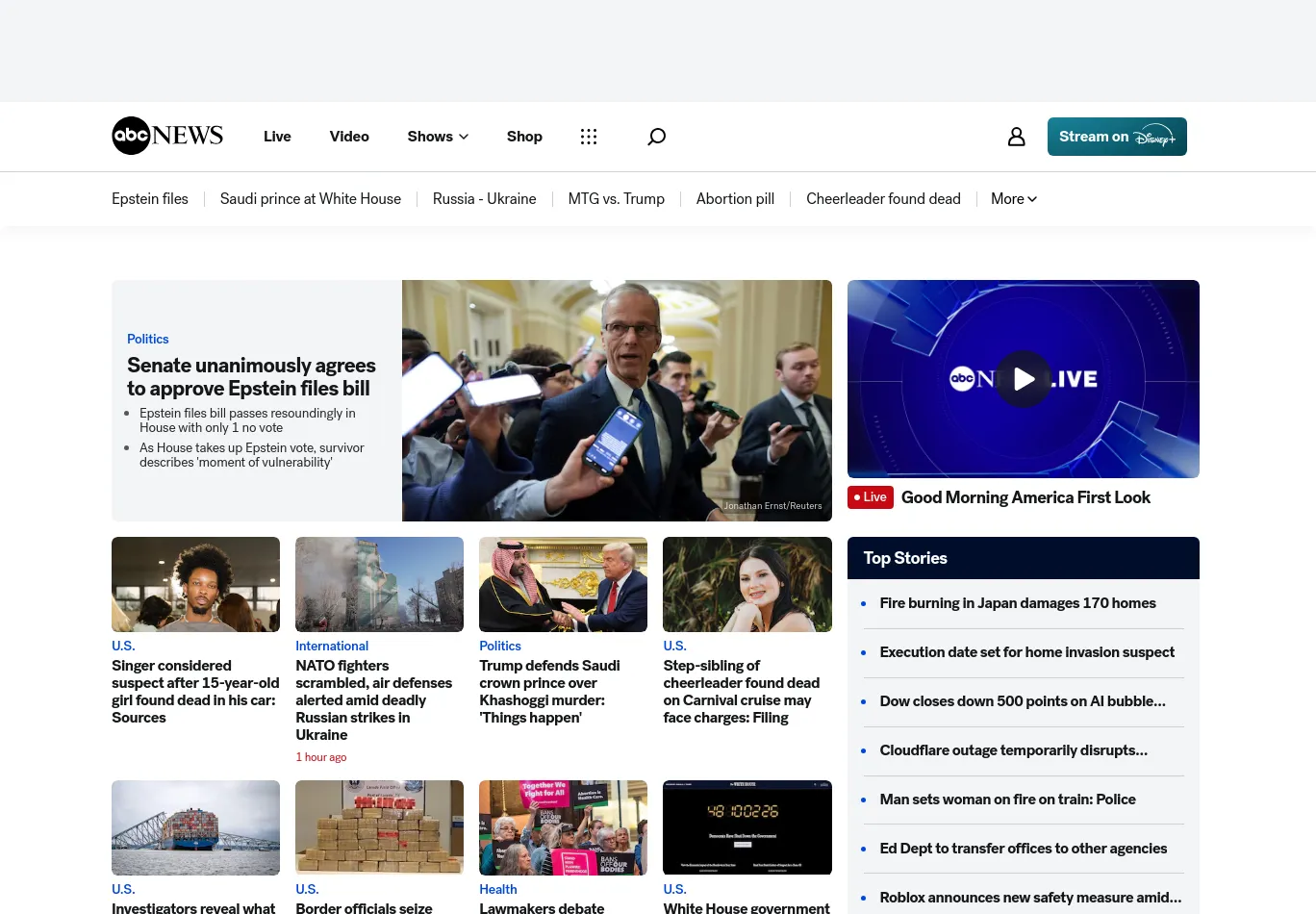Open the Shop nav link
Image resolution: width=1316 pixels, height=914 pixels.
tap(524, 137)
